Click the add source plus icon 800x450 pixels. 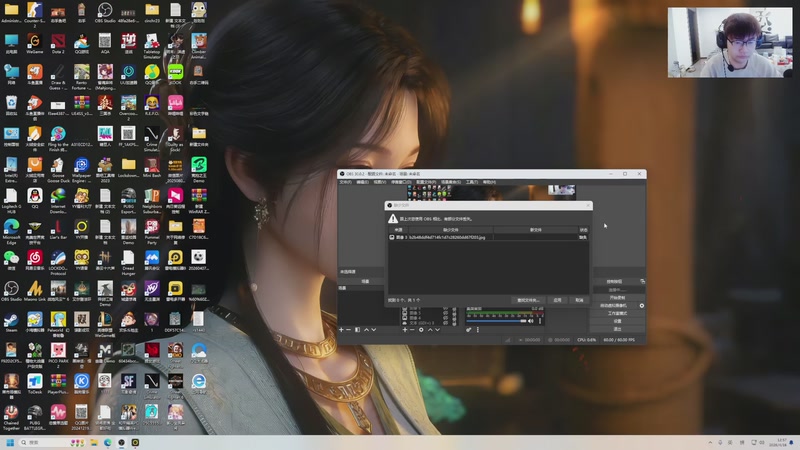pyautogui.click(x=406, y=329)
